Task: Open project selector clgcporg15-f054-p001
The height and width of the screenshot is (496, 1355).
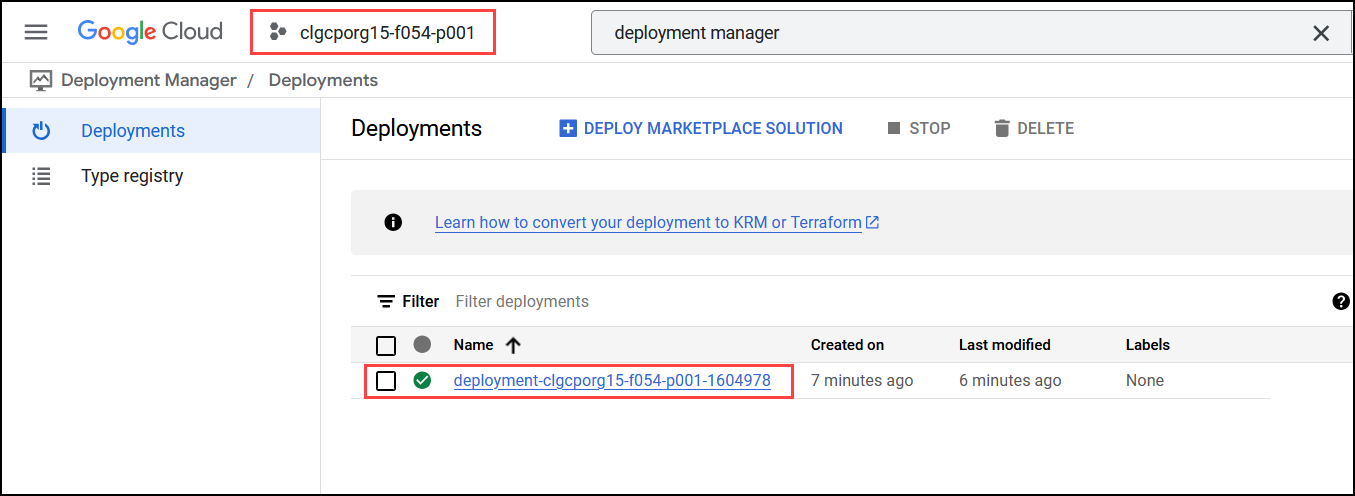Action: pyautogui.click(x=373, y=32)
